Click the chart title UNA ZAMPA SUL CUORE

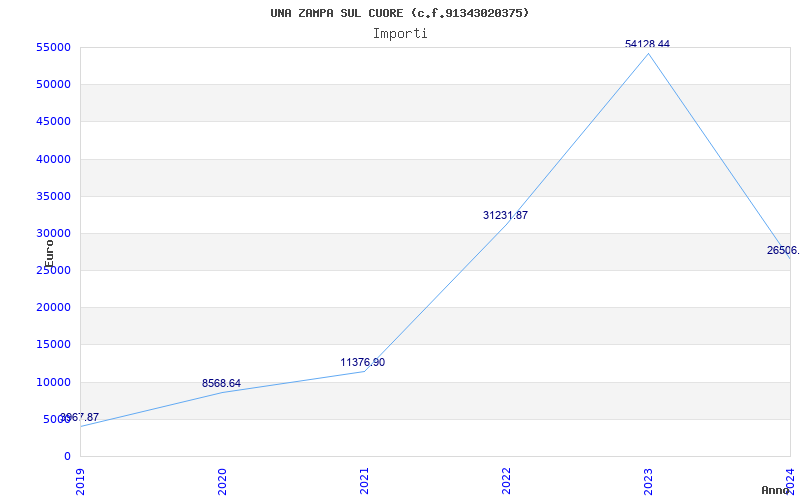pos(399,13)
